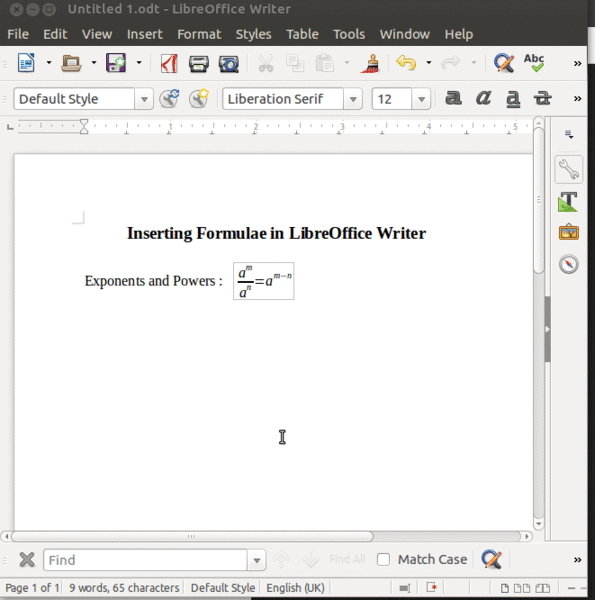Screen dimensions: 595x600
Task: Open sidebar Properties wrench icon
Action: pos(569,169)
